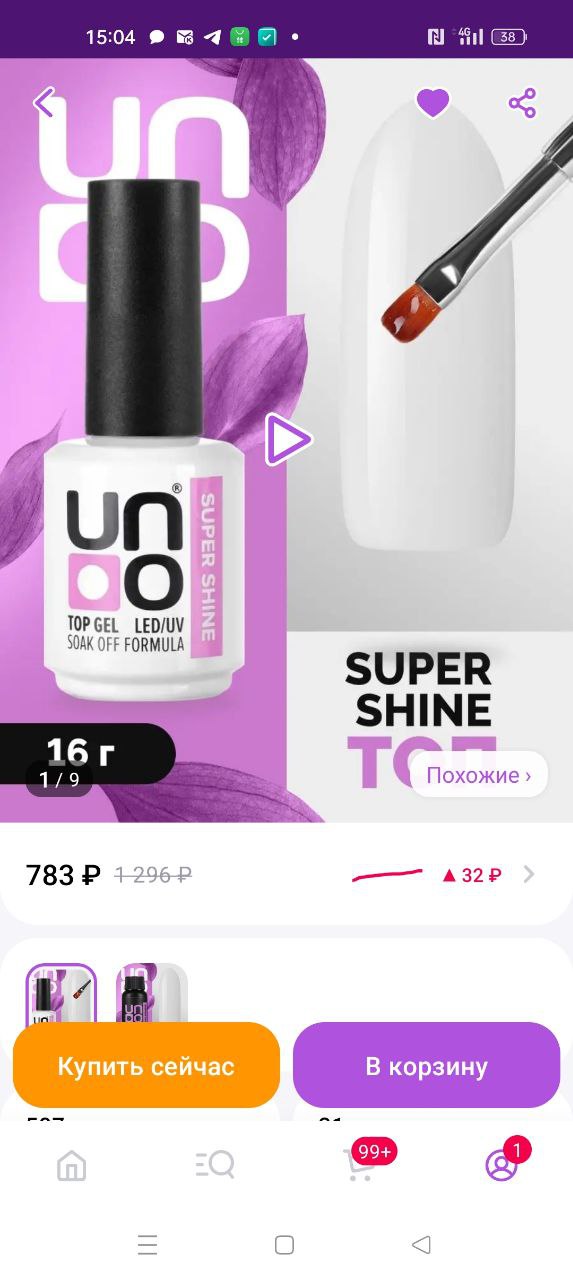Tap the Android back triangle button
This screenshot has height=1280, width=573.
click(x=421, y=1245)
